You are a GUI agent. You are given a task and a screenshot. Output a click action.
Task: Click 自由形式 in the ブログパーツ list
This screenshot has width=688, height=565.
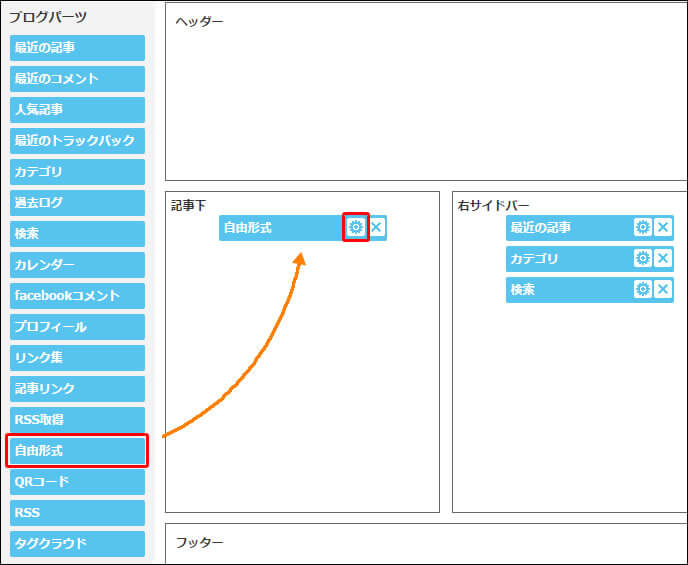77,451
